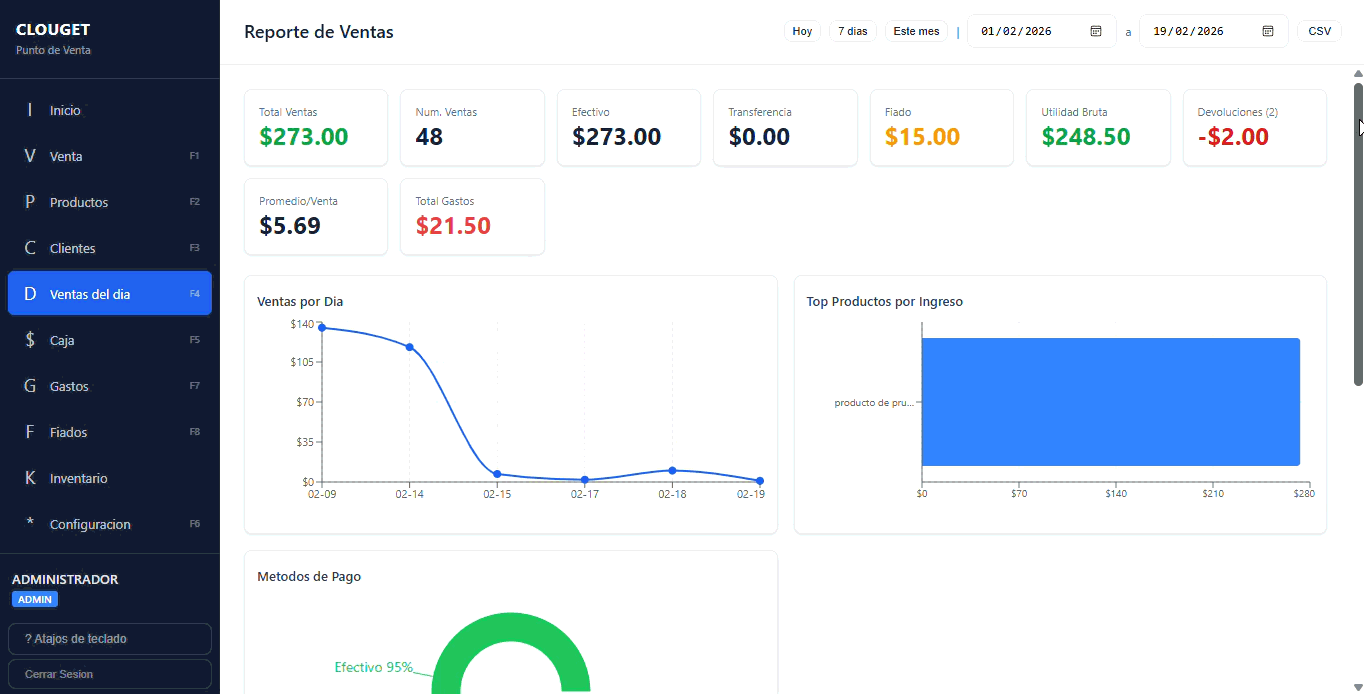Navigate to Venta label in sidebar
The width and height of the screenshot is (1364, 694).
tap(66, 156)
